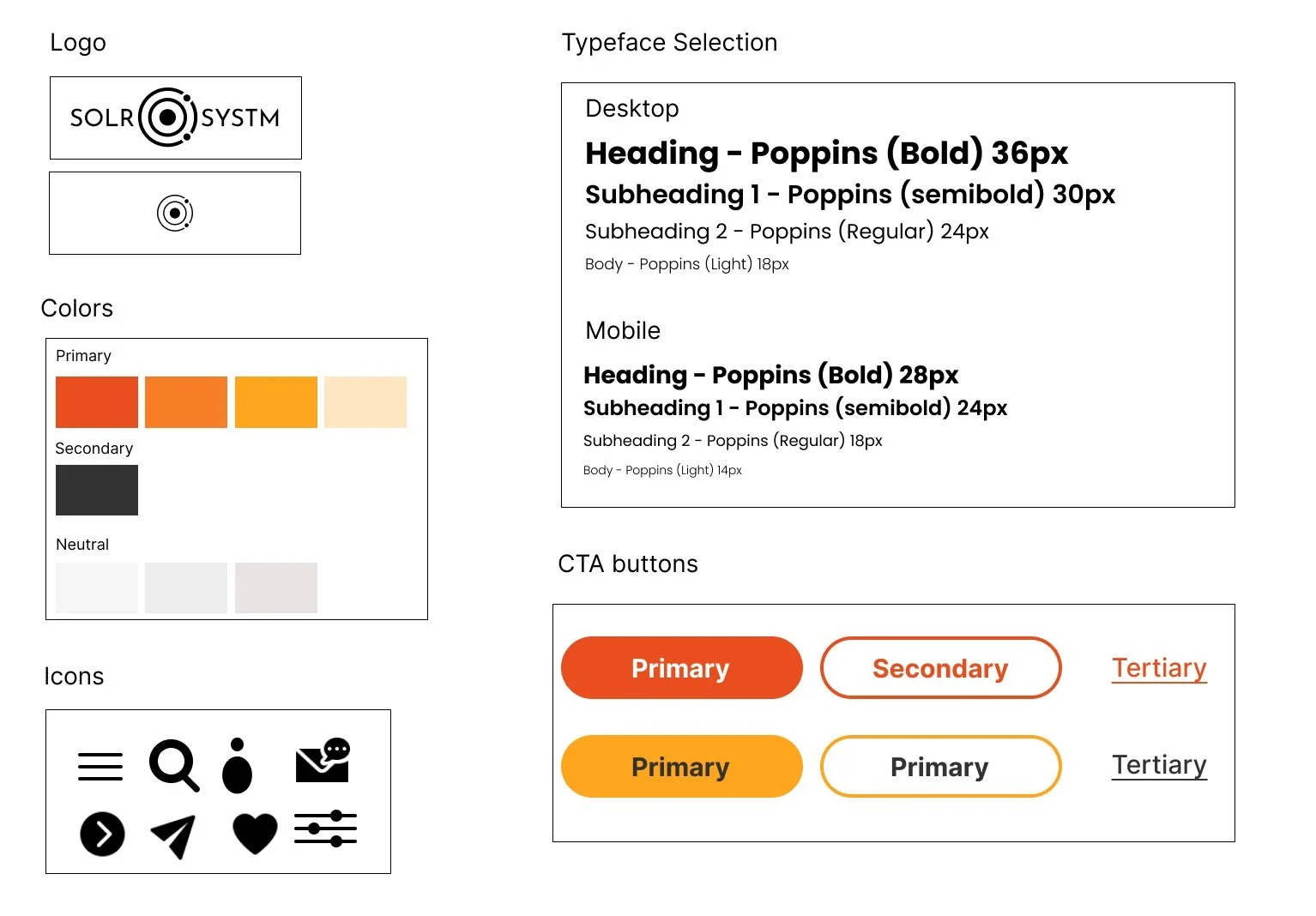
Task: Choose the dark charcoal secondary swatch
Action: [97, 490]
